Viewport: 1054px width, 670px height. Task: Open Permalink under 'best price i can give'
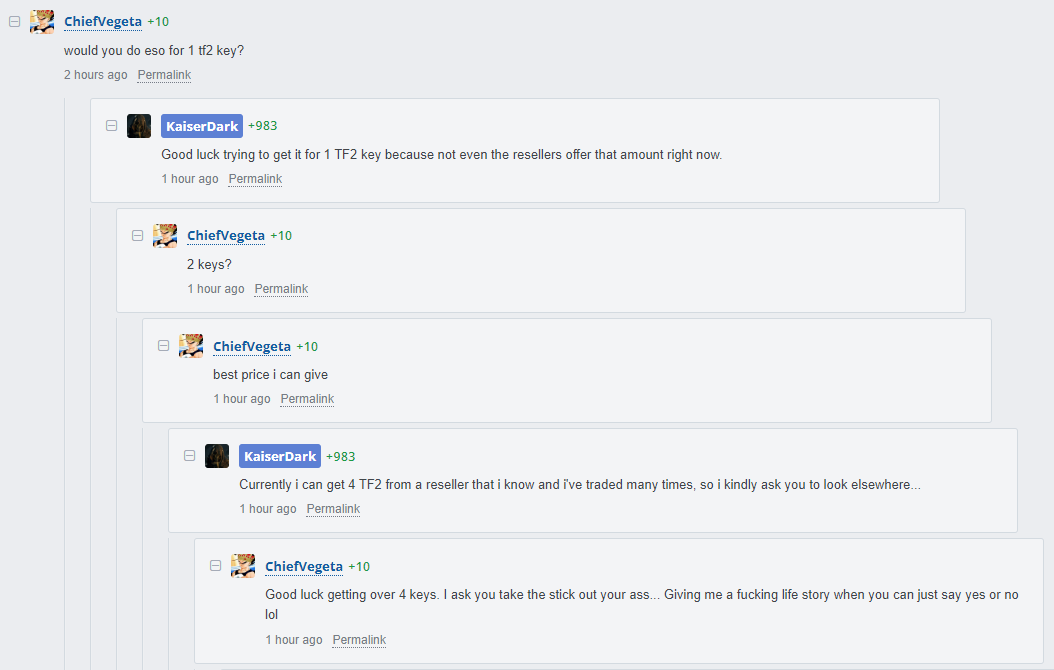tap(307, 399)
